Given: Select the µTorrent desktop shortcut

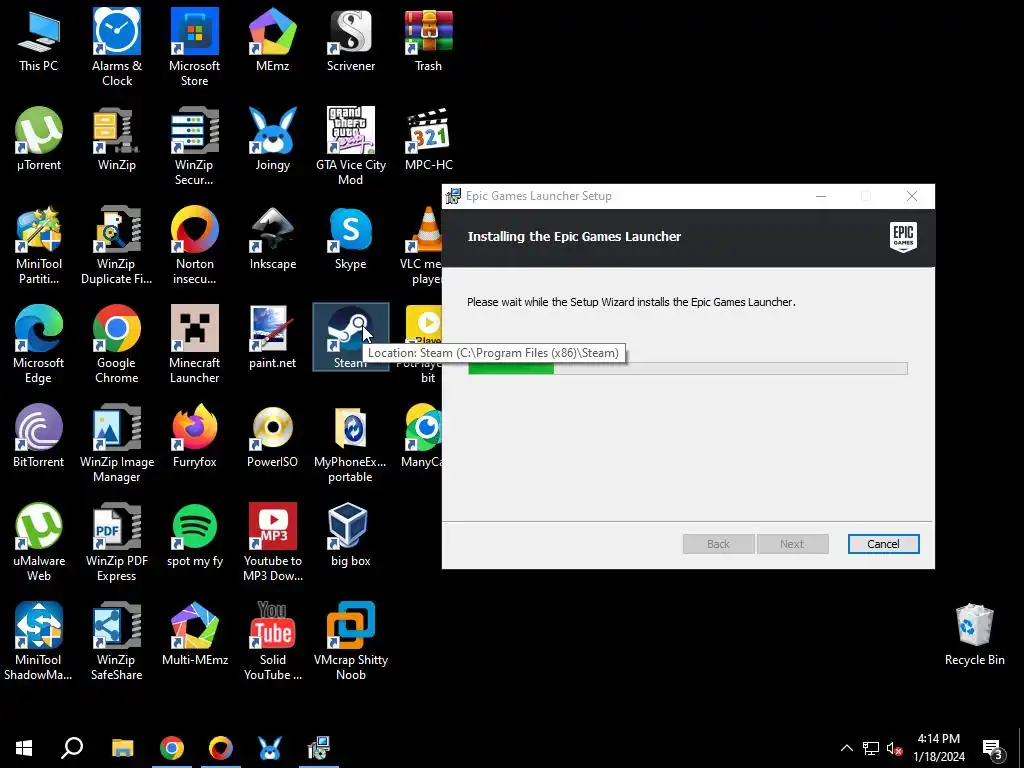Looking at the screenshot, I should pos(39,139).
